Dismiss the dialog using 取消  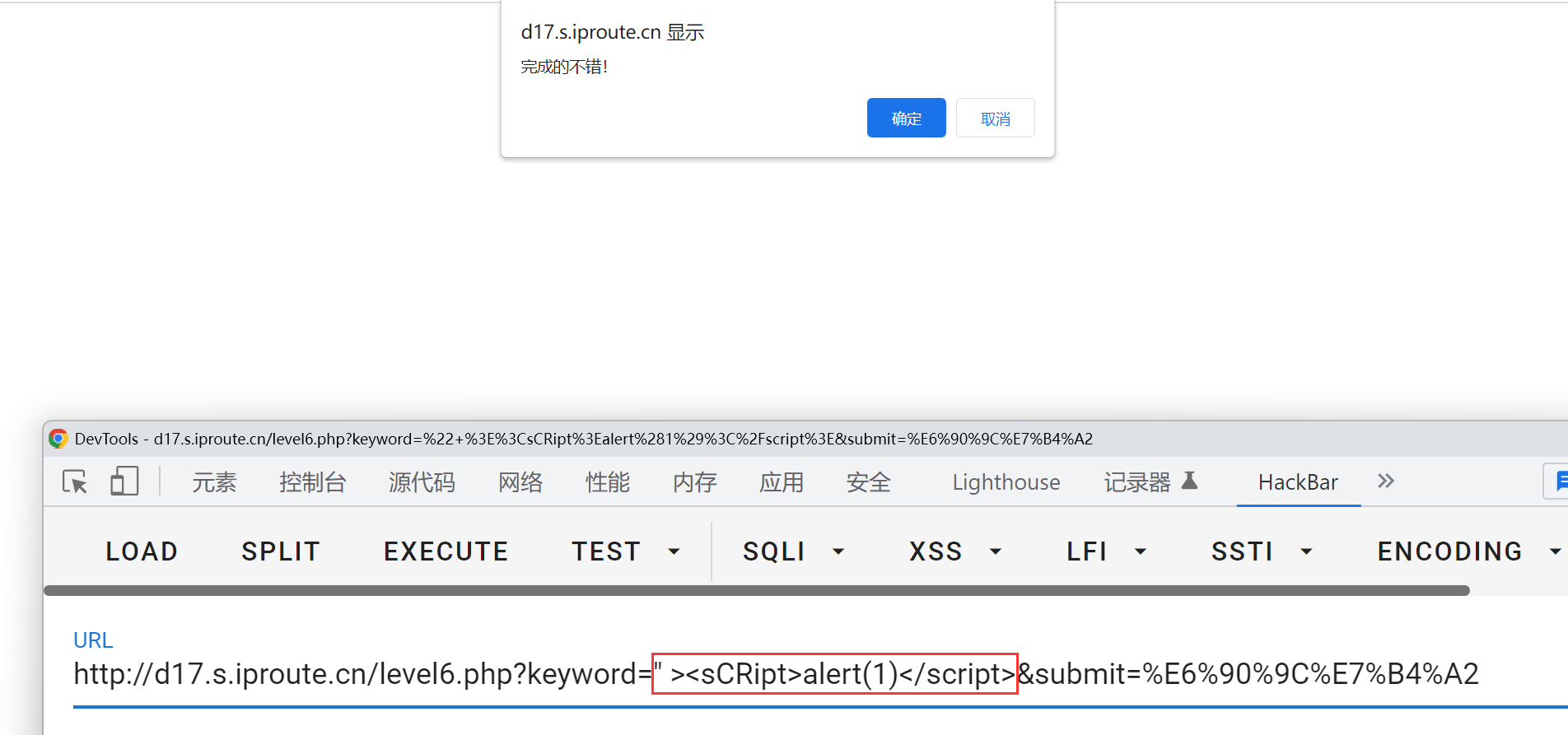point(995,119)
